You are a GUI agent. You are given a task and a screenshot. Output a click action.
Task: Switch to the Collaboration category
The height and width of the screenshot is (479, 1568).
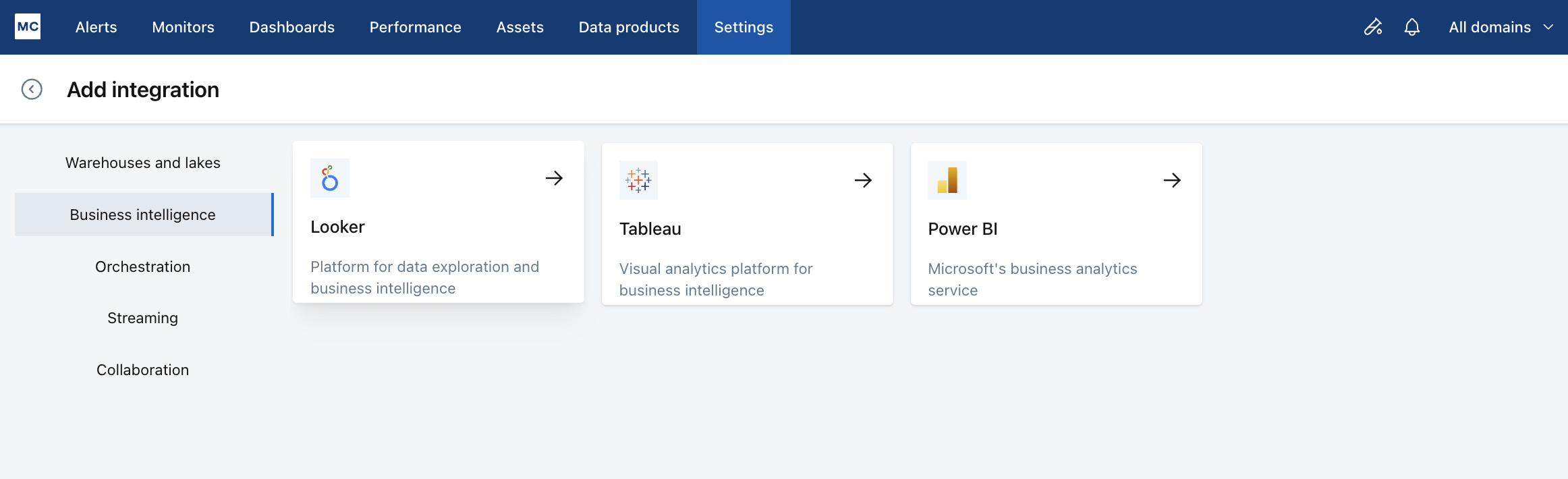click(143, 370)
